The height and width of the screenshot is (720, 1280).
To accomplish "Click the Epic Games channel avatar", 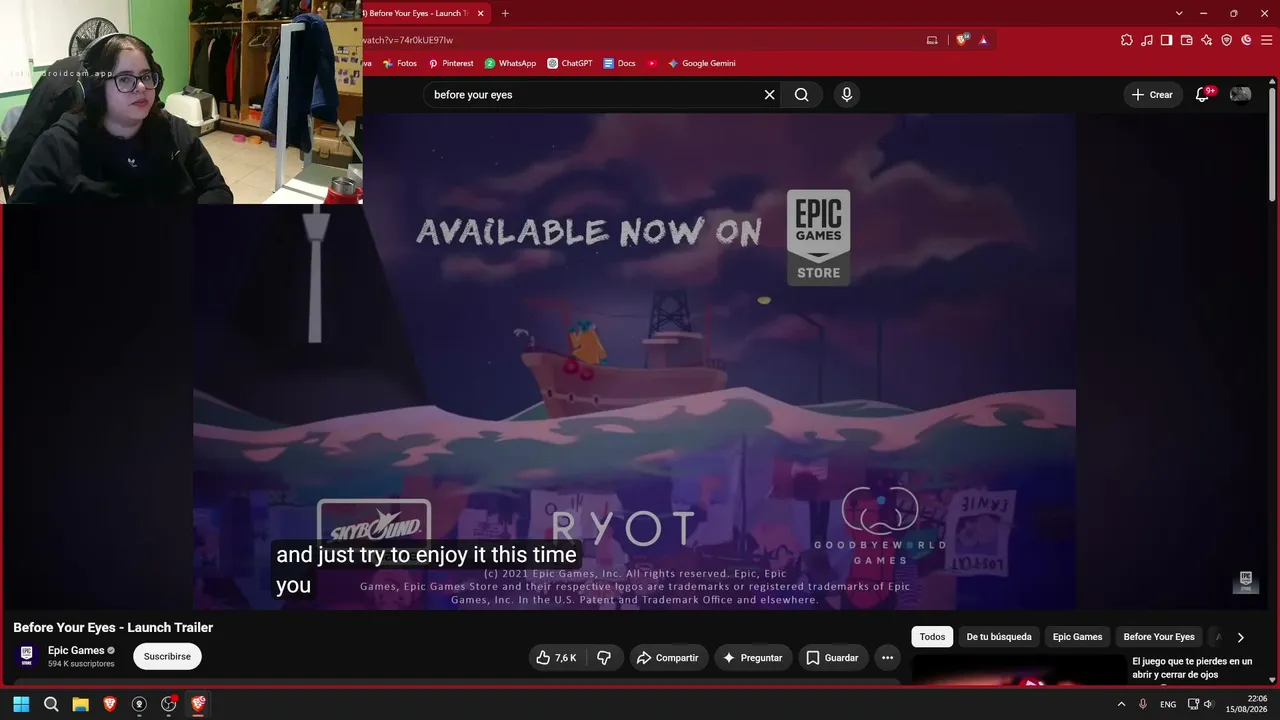I will tap(27, 656).
